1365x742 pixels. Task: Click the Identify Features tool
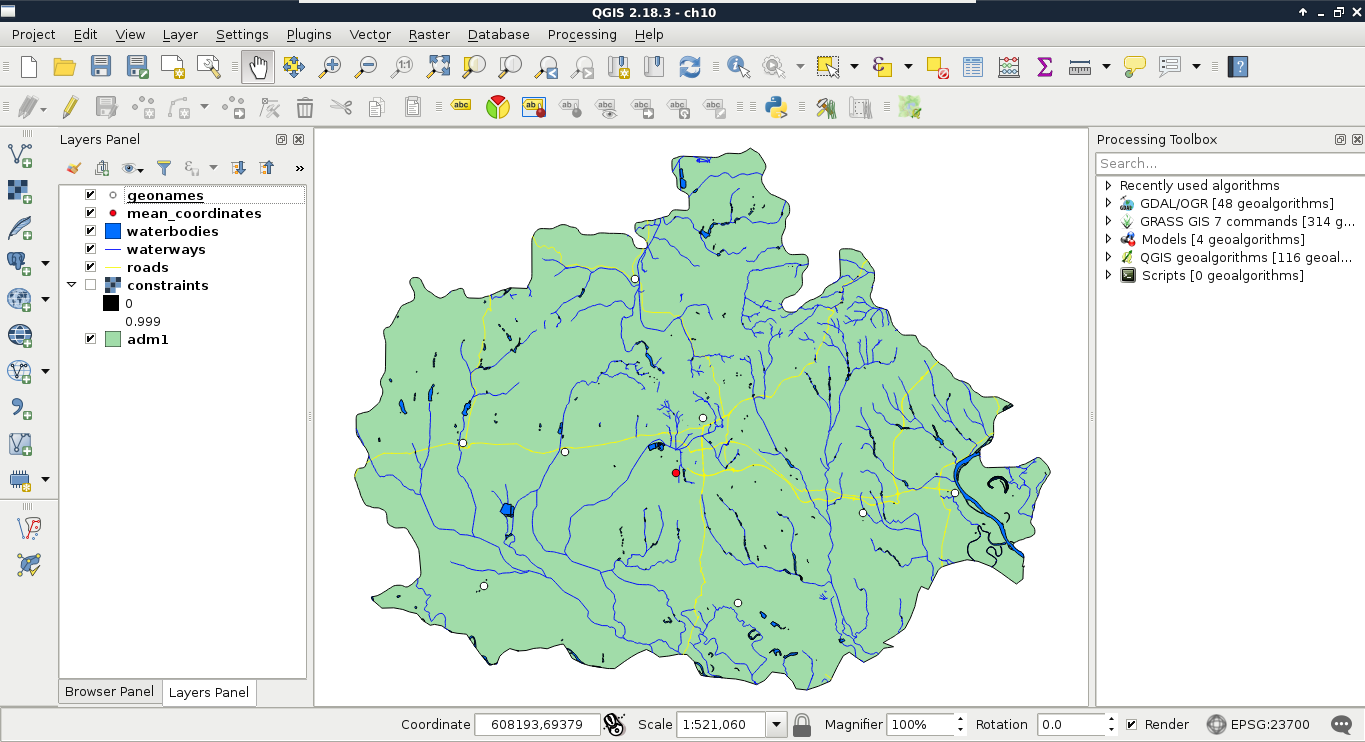739,67
